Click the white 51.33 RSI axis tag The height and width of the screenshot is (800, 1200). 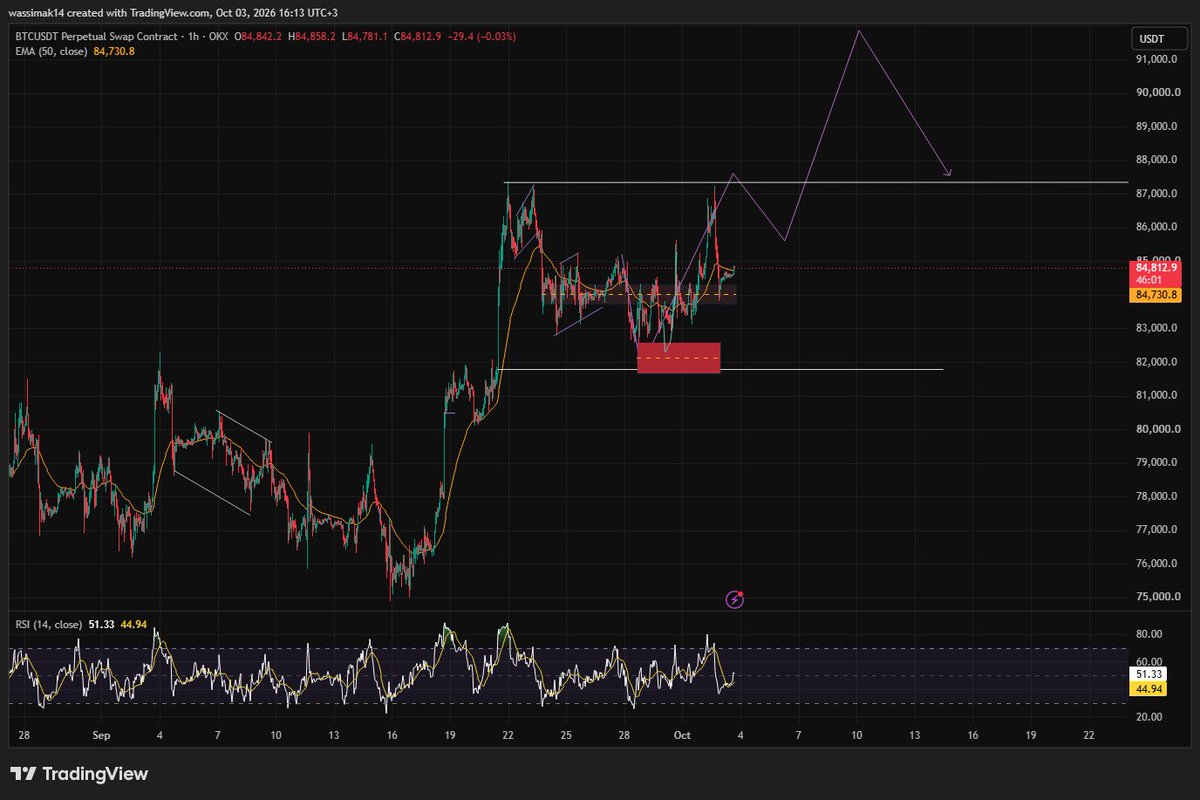pyautogui.click(x=1147, y=675)
